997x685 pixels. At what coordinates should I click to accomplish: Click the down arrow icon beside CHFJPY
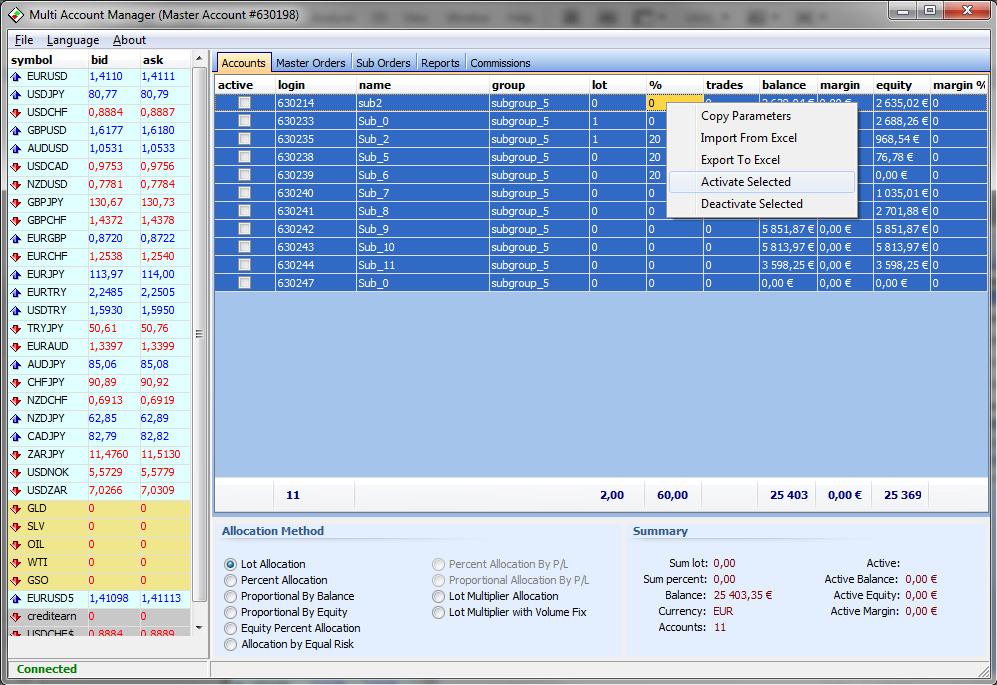click(x=16, y=382)
